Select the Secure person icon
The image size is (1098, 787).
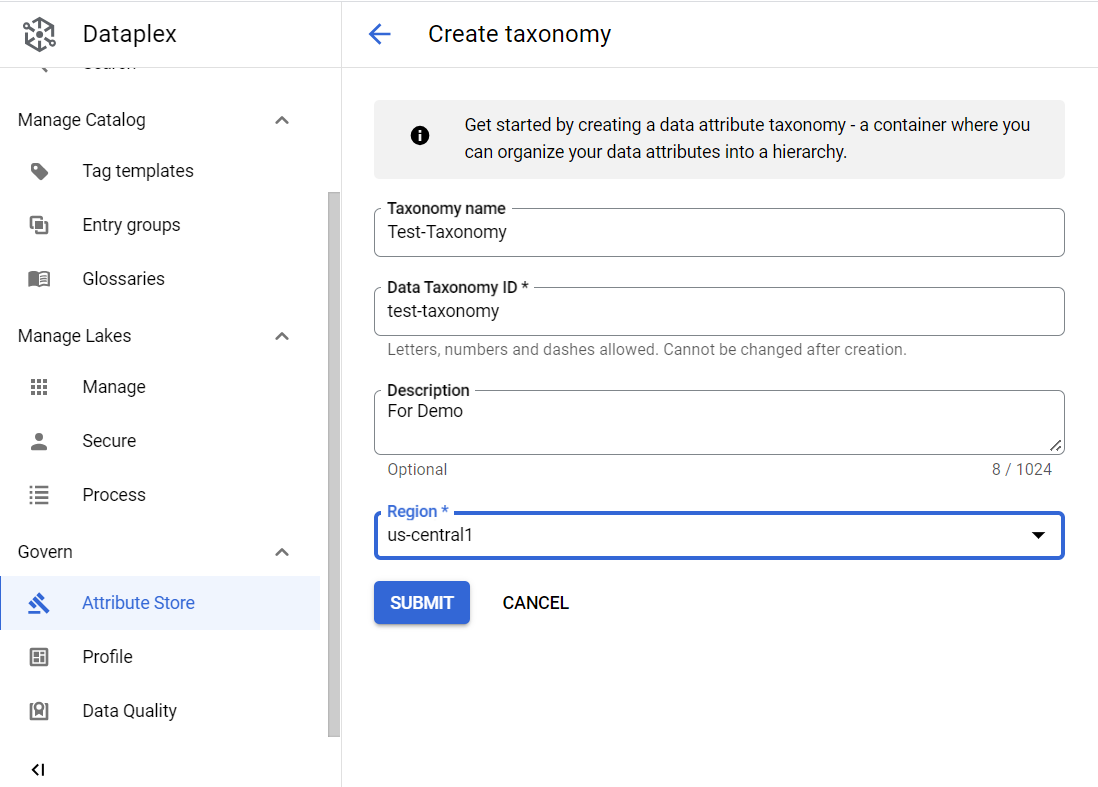tap(39, 441)
